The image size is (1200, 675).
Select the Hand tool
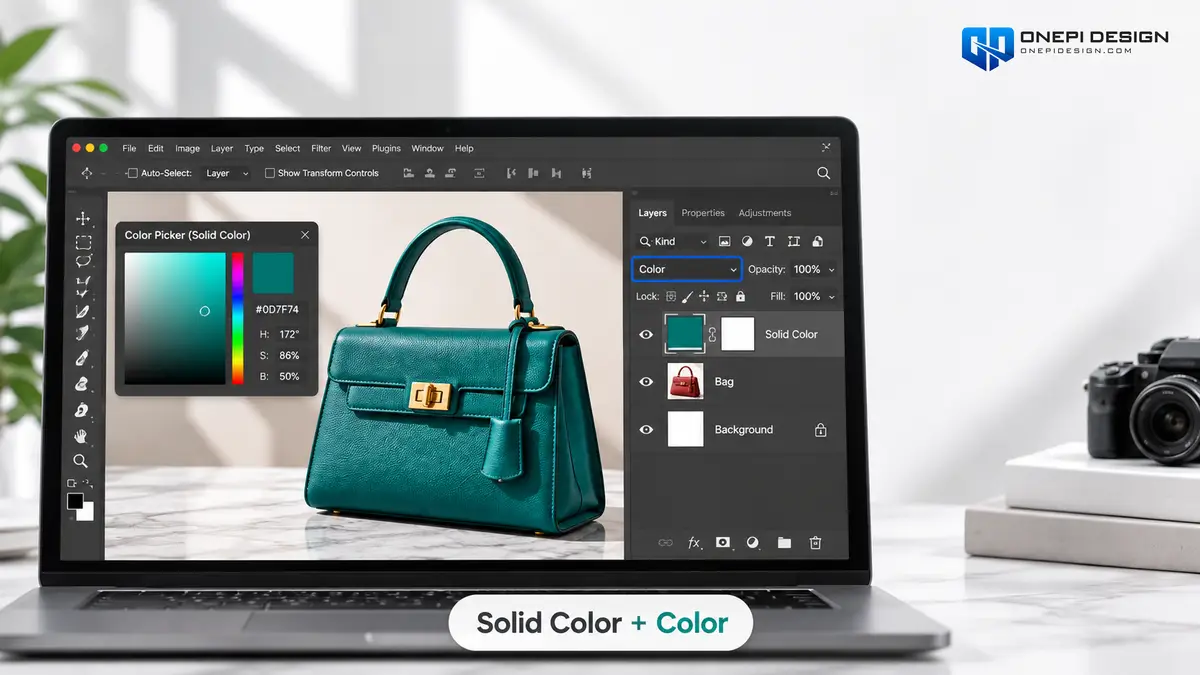tap(81, 437)
